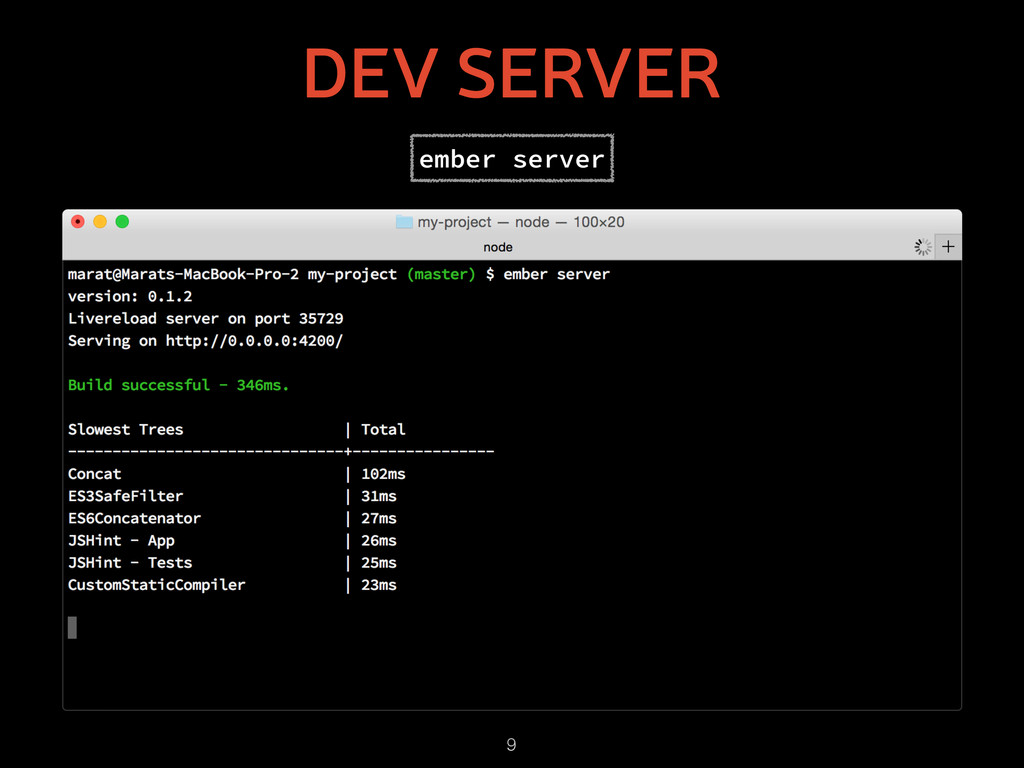The height and width of the screenshot is (768, 1024).
Task: Click the DEV SERVER slide heading
Action: pos(512,72)
